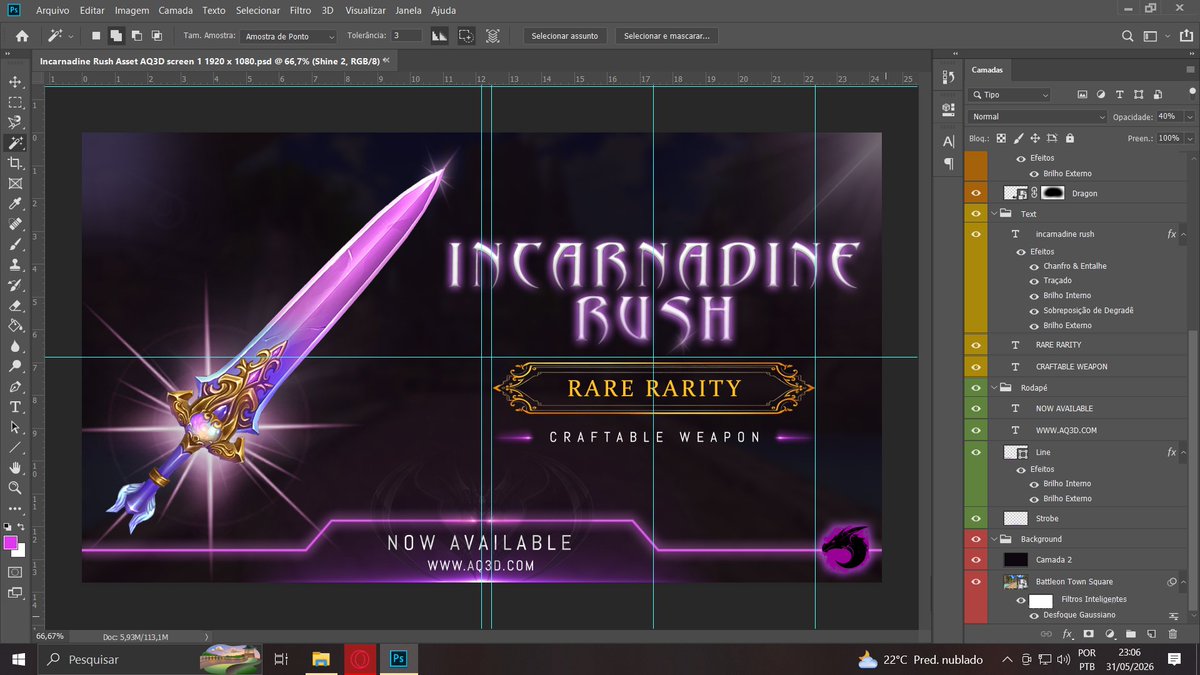Toggle the Chanfro & Entalhe effect visibility
The height and width of the screenshot is (675, 1200).
click(x=1035, y=266)
